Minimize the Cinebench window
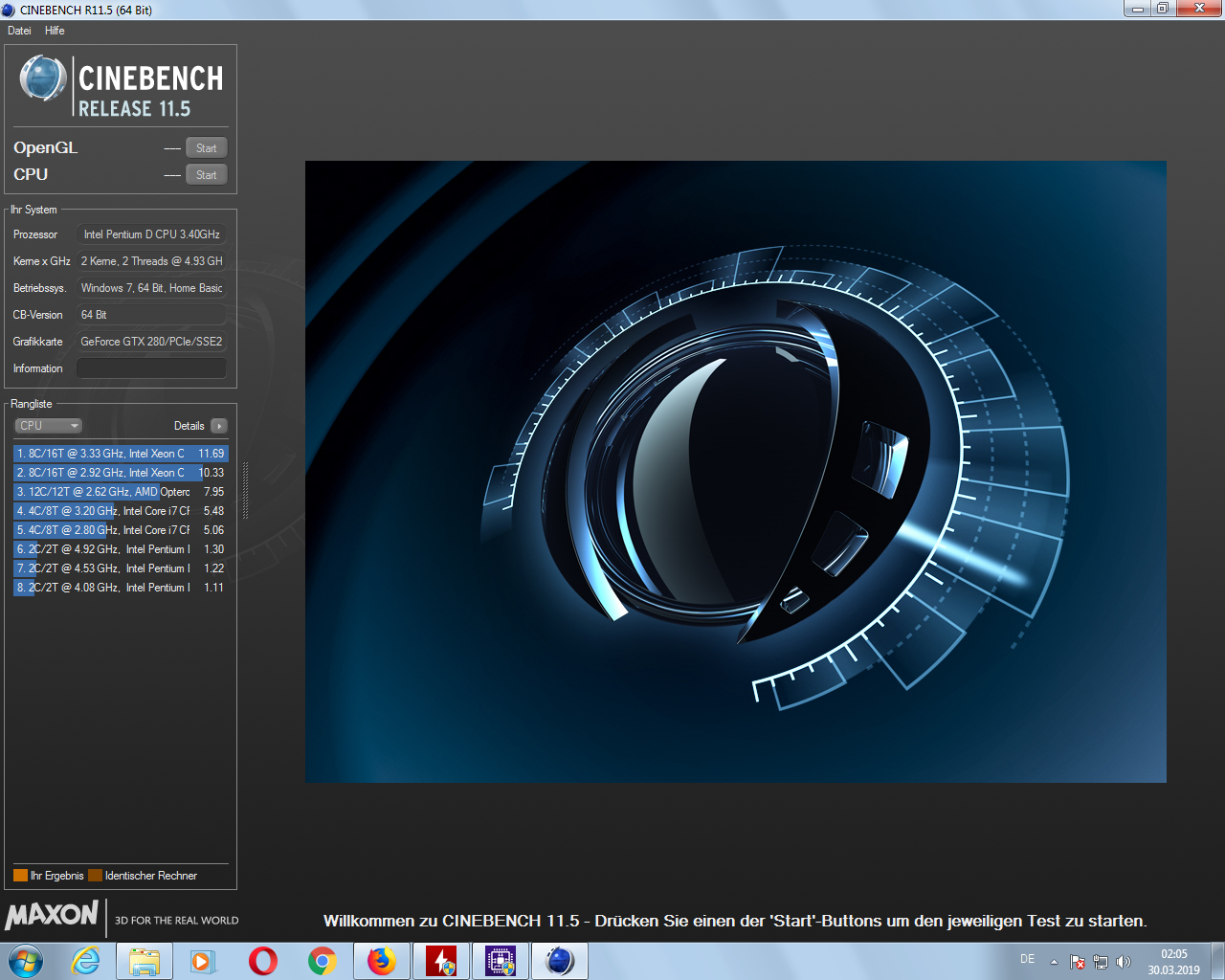 (x=1137, y=9)
